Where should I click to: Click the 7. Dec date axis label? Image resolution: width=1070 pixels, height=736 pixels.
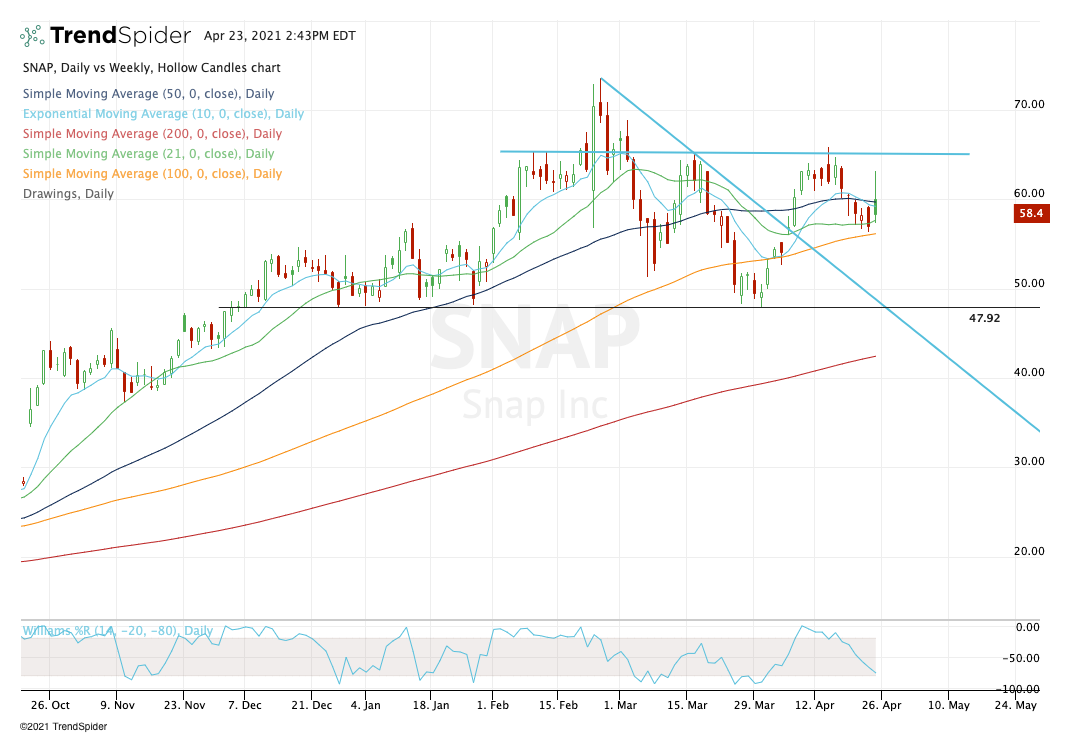tap(244, 705)
